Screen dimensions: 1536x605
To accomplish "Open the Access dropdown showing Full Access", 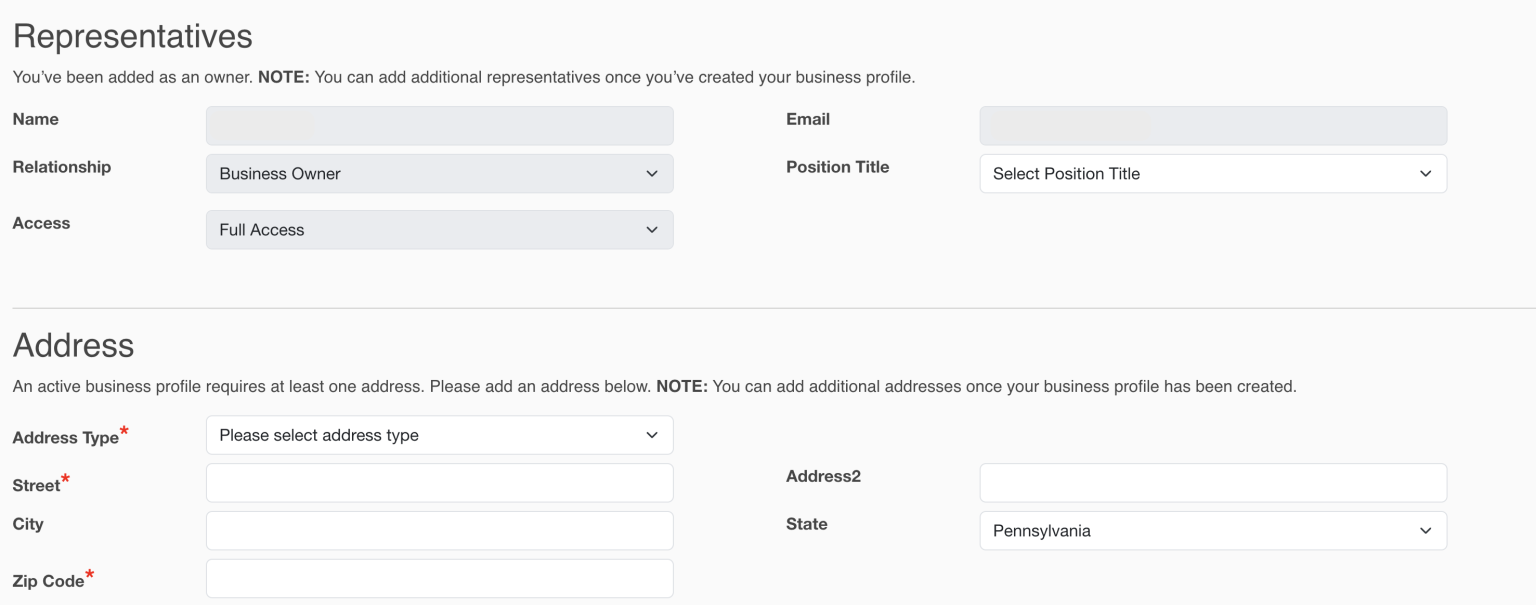I will (x=439, y=229).
